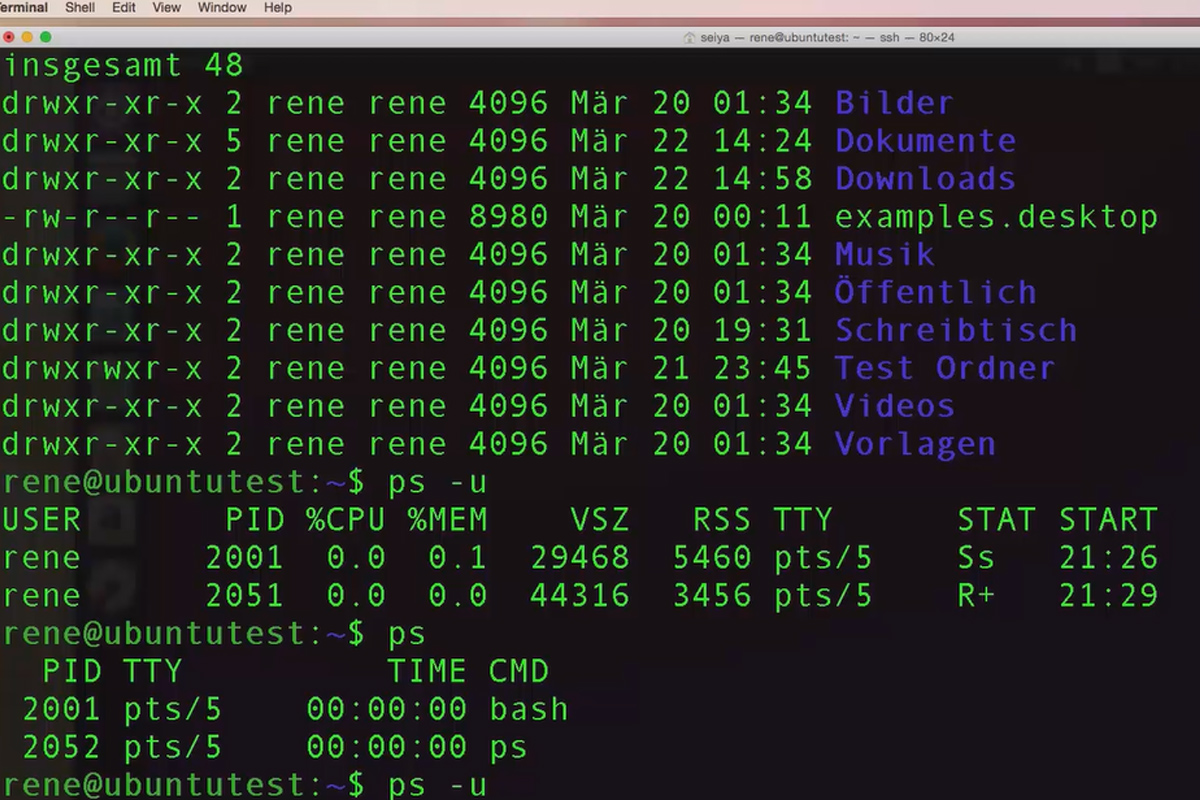The height and width of the screenshot is (800, 1200).
Task: Open the Edit menu
Action: (123, 7)
